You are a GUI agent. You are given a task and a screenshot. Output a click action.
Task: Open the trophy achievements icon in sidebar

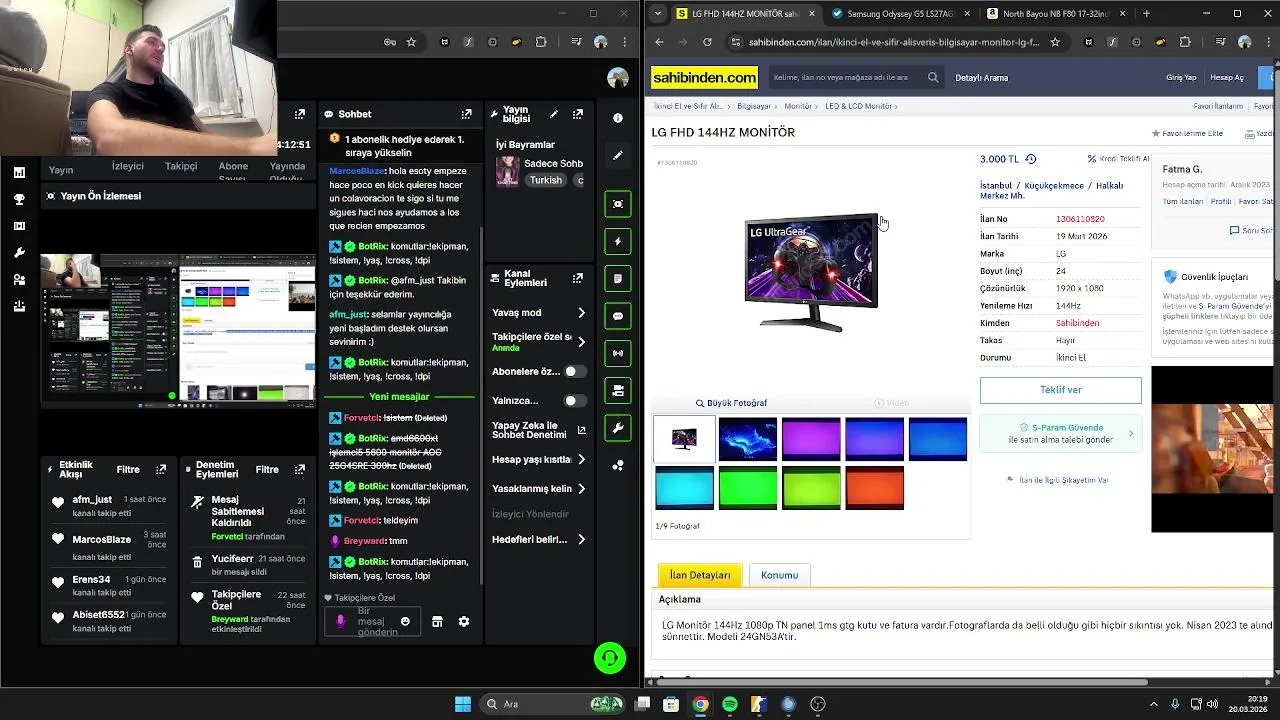(x=19, y=199)
